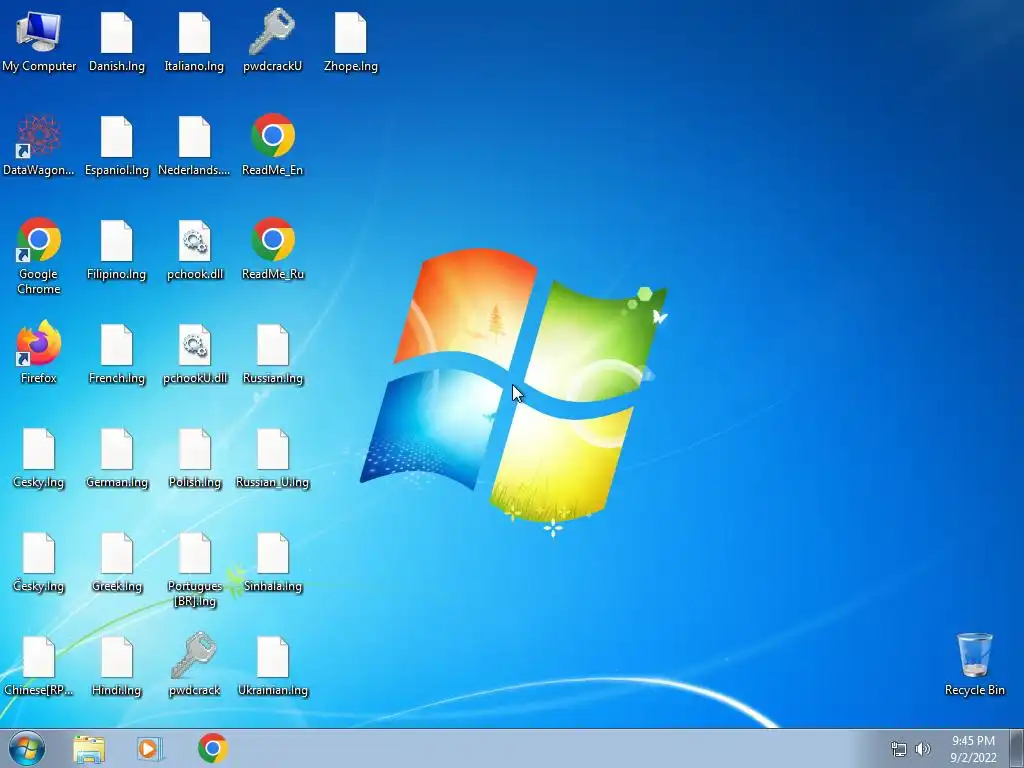Open the clock showing 9:45 PM

[973, 749]
